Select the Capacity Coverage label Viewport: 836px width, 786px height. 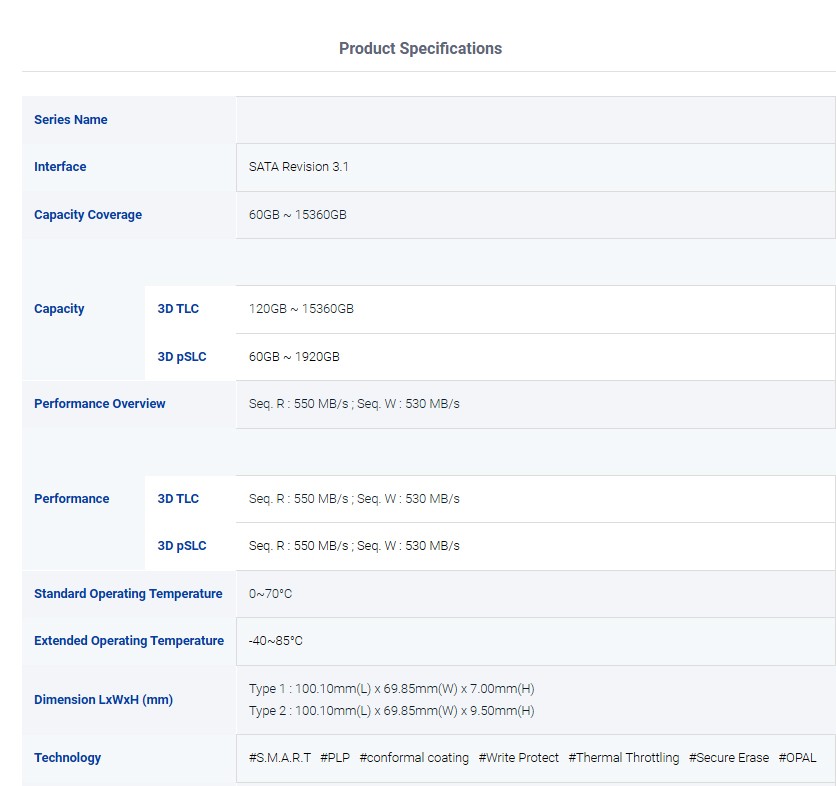point(88,215)
